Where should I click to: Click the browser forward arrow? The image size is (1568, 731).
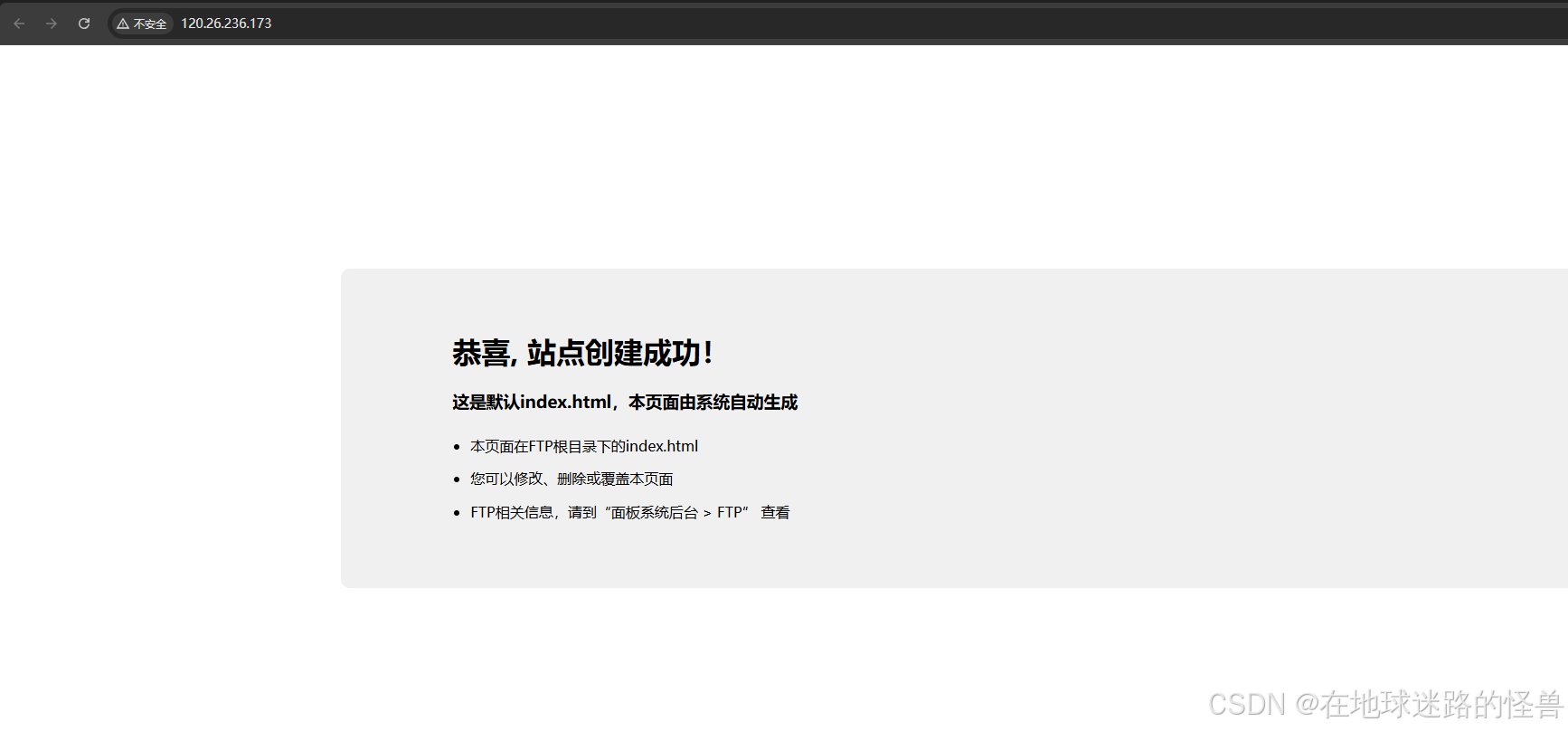(52, 24)
